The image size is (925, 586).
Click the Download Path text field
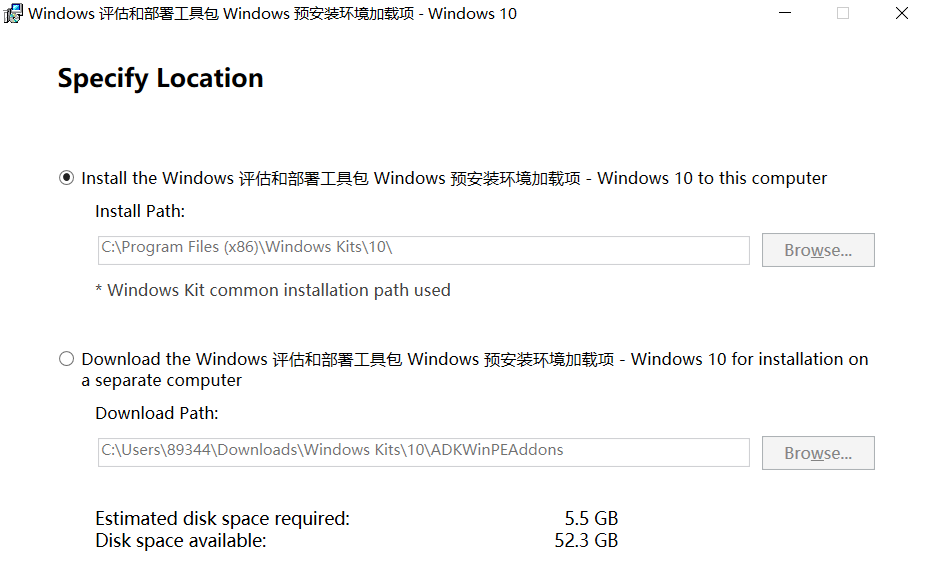coord(423,452)
